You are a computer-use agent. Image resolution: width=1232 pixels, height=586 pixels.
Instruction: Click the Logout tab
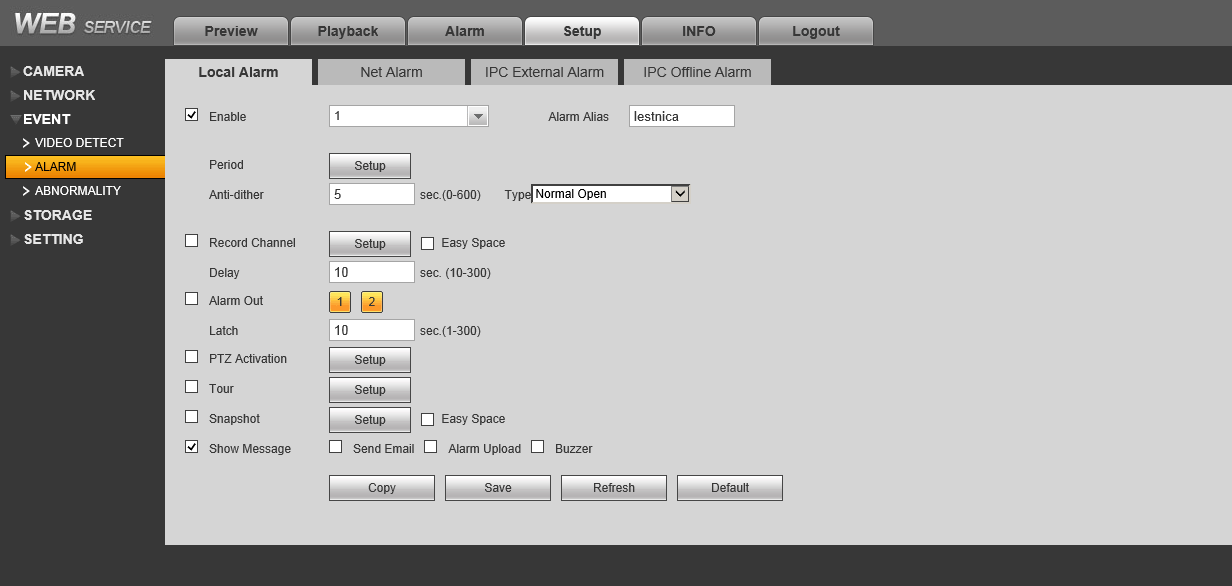[816, 31]
